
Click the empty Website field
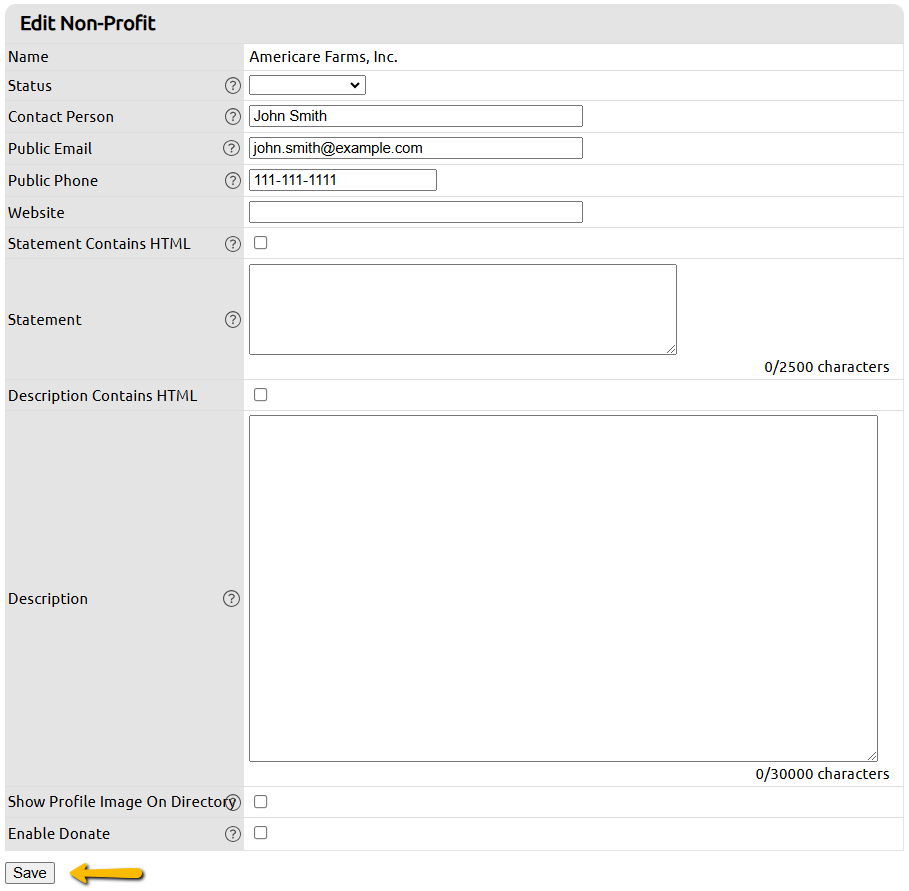[x=416, y=212]
